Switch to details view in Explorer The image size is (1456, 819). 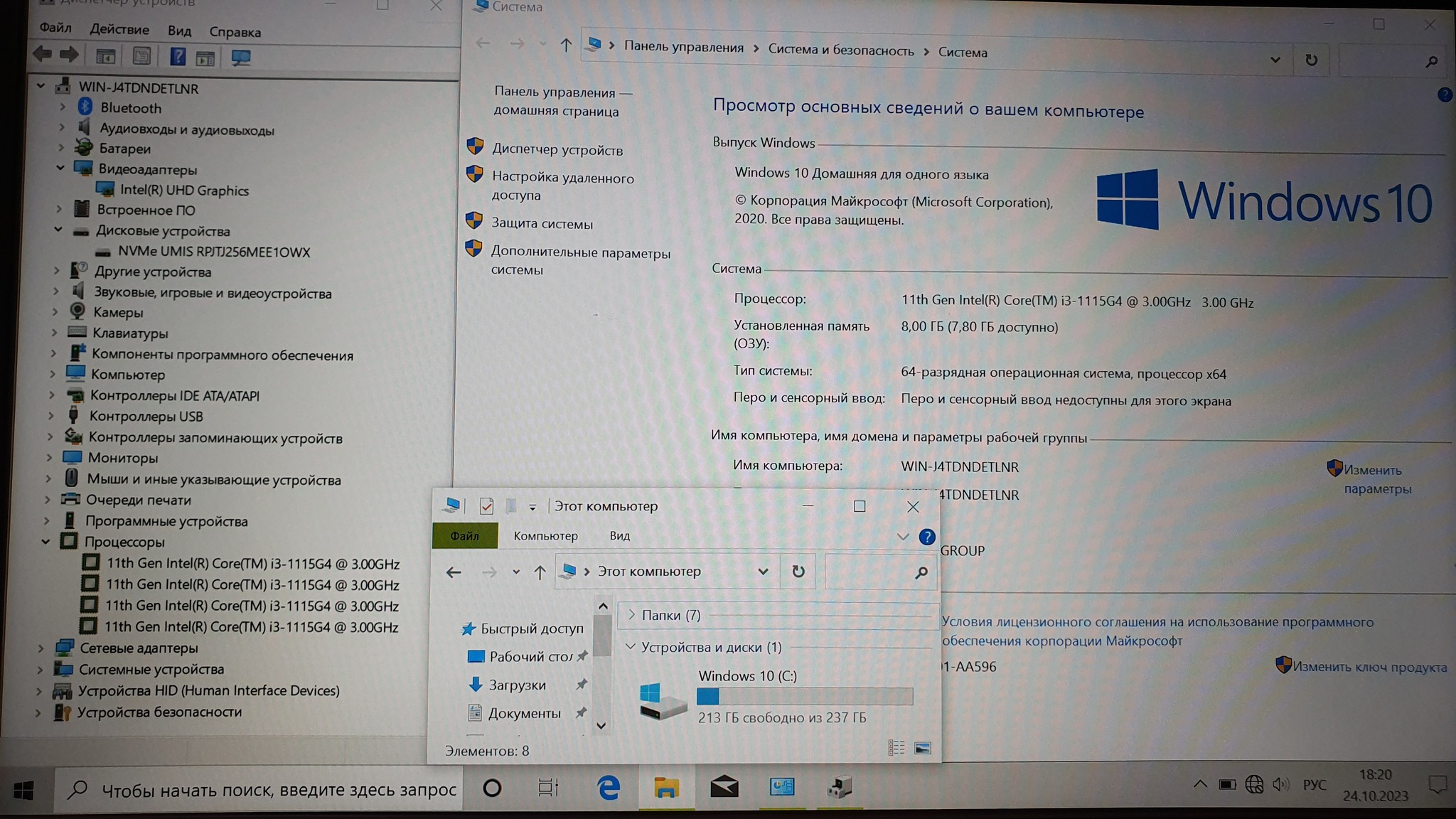point(896,748)
